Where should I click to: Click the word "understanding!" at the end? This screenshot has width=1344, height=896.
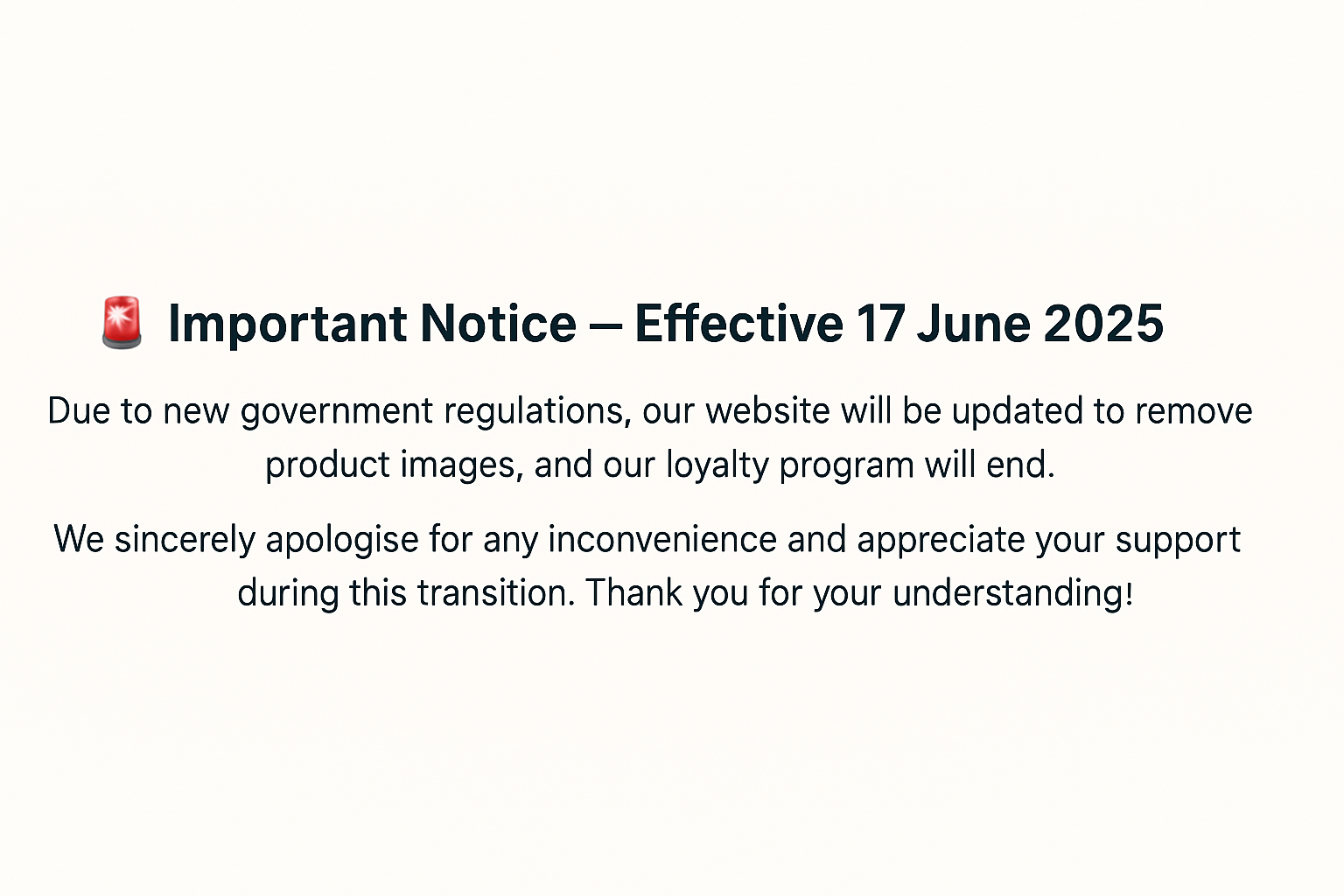tap(1013, 593)
